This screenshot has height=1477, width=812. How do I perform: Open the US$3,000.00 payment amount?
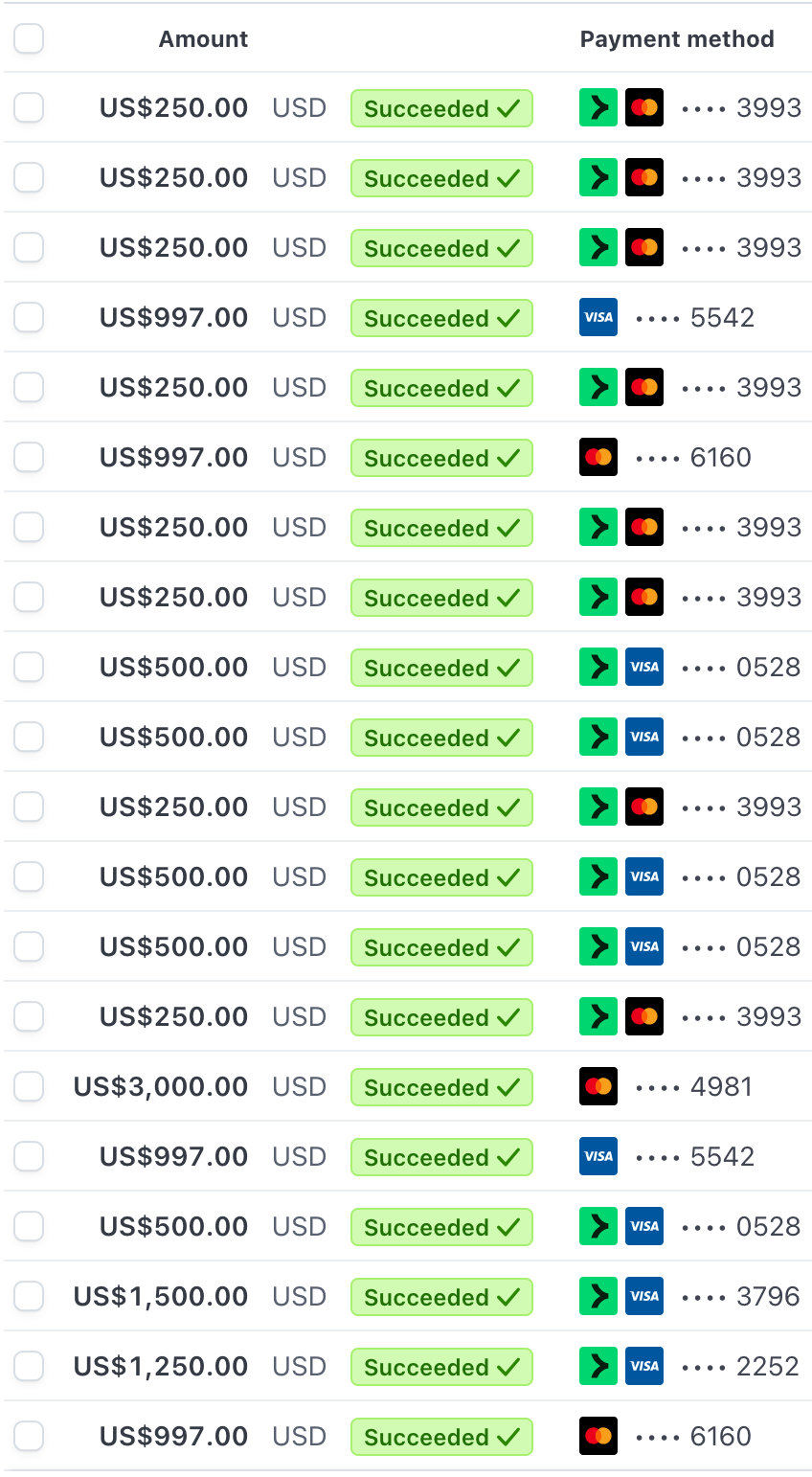161,1086
